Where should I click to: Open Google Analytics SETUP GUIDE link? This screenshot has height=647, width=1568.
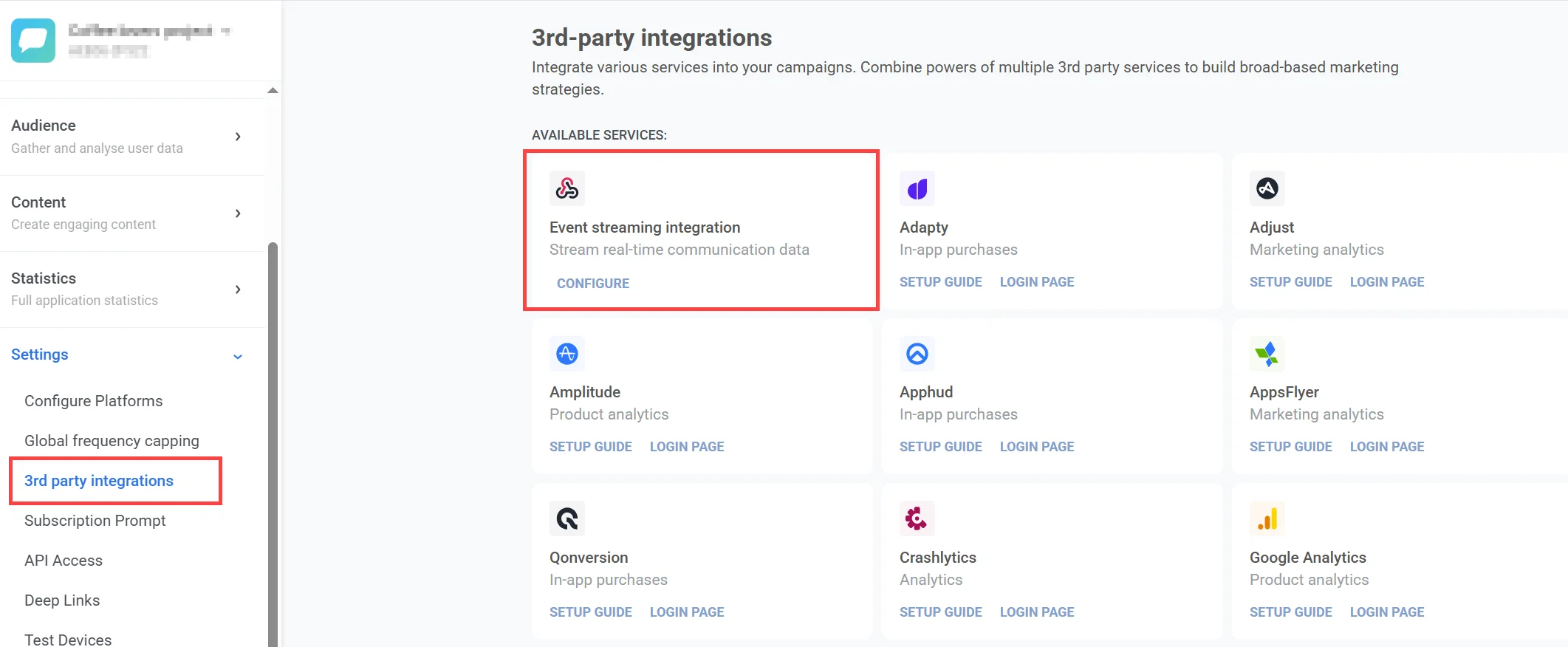(x=1291, y=612)
